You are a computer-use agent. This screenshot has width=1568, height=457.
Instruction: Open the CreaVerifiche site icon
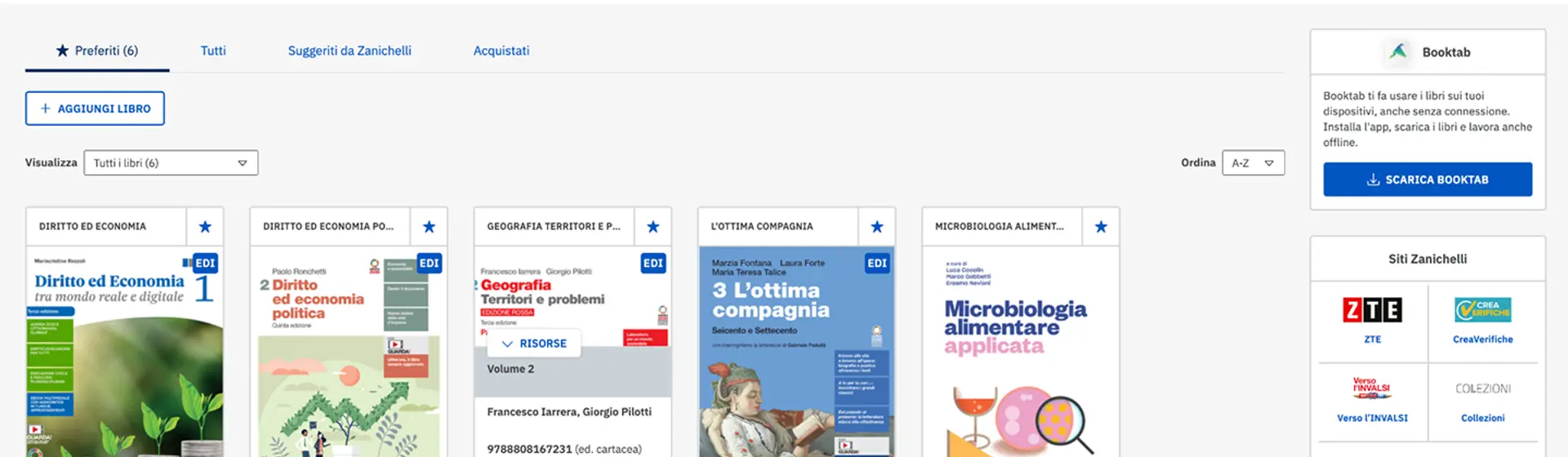pos(1482,309)
